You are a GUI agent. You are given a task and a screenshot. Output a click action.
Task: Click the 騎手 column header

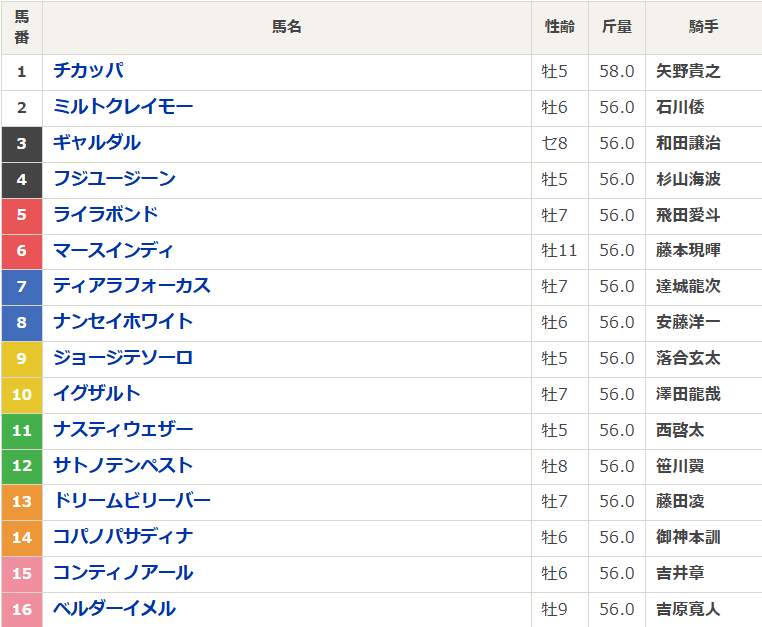coord(703,27)
